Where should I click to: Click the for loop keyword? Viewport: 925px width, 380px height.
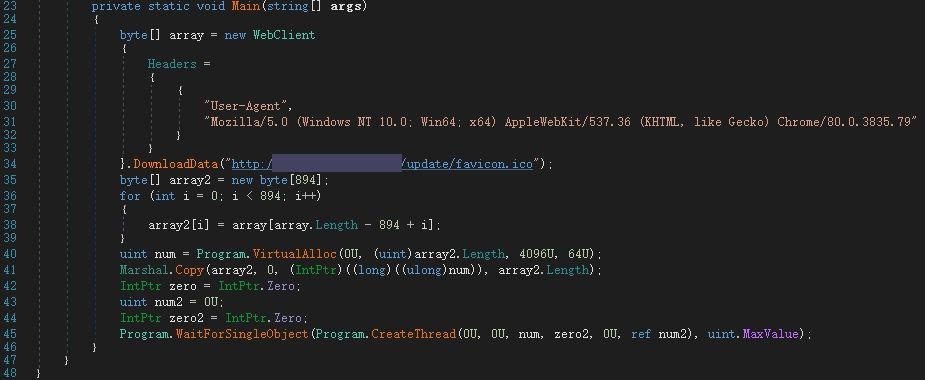tap(130, 196)
